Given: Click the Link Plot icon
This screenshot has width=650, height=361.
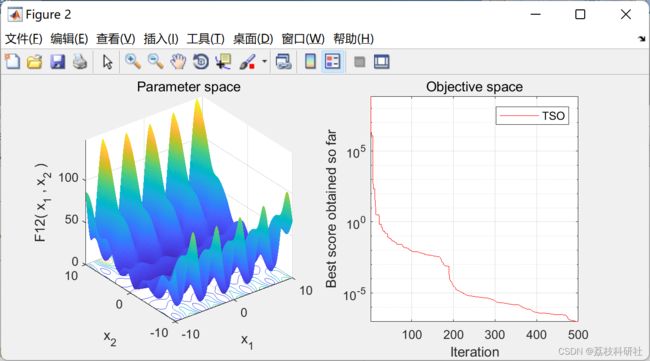Looking at the screenshot, I should coord(284,62).
